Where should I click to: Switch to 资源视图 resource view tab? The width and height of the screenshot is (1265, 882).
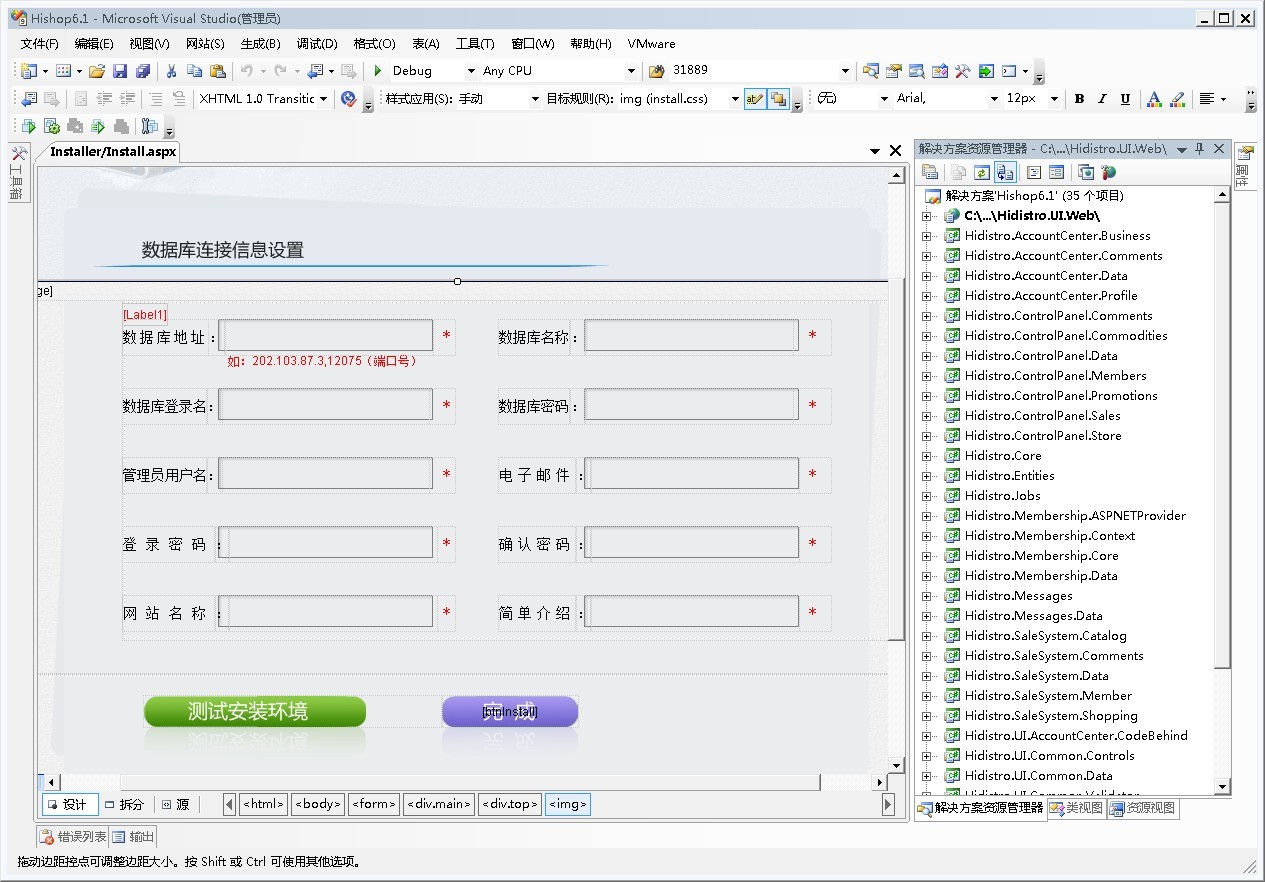[1142, 808]
